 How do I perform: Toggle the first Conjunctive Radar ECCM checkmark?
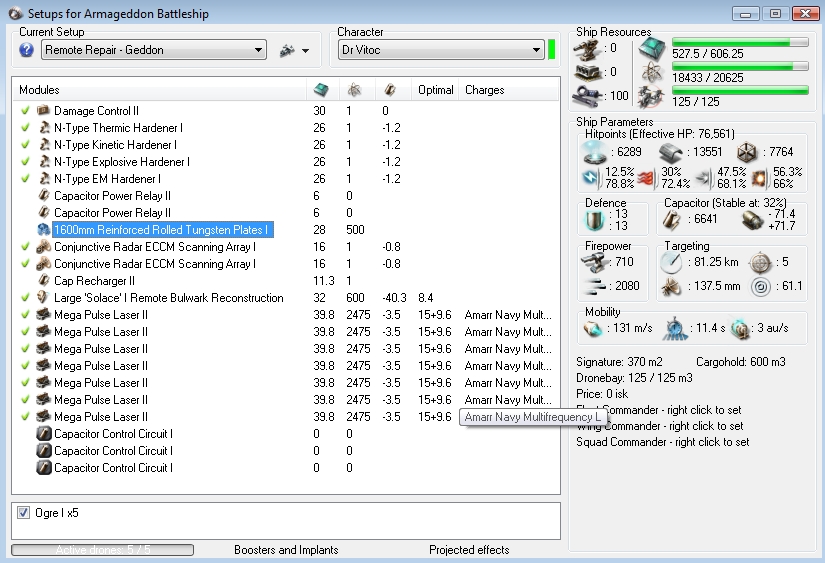click(x=25, y=246)
